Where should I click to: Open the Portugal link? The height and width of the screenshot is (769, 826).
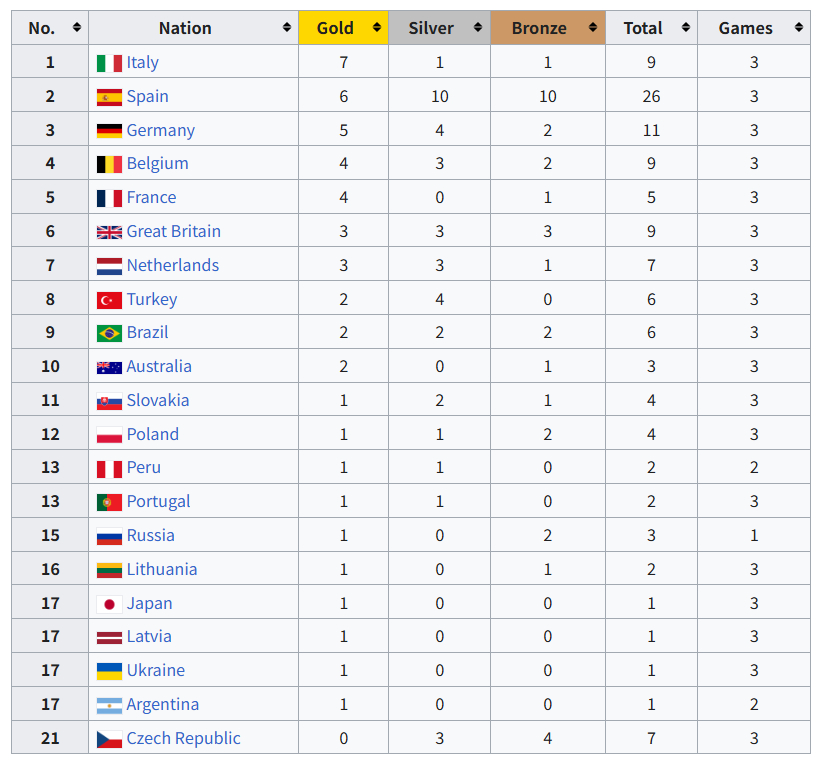tap(159, 501)
